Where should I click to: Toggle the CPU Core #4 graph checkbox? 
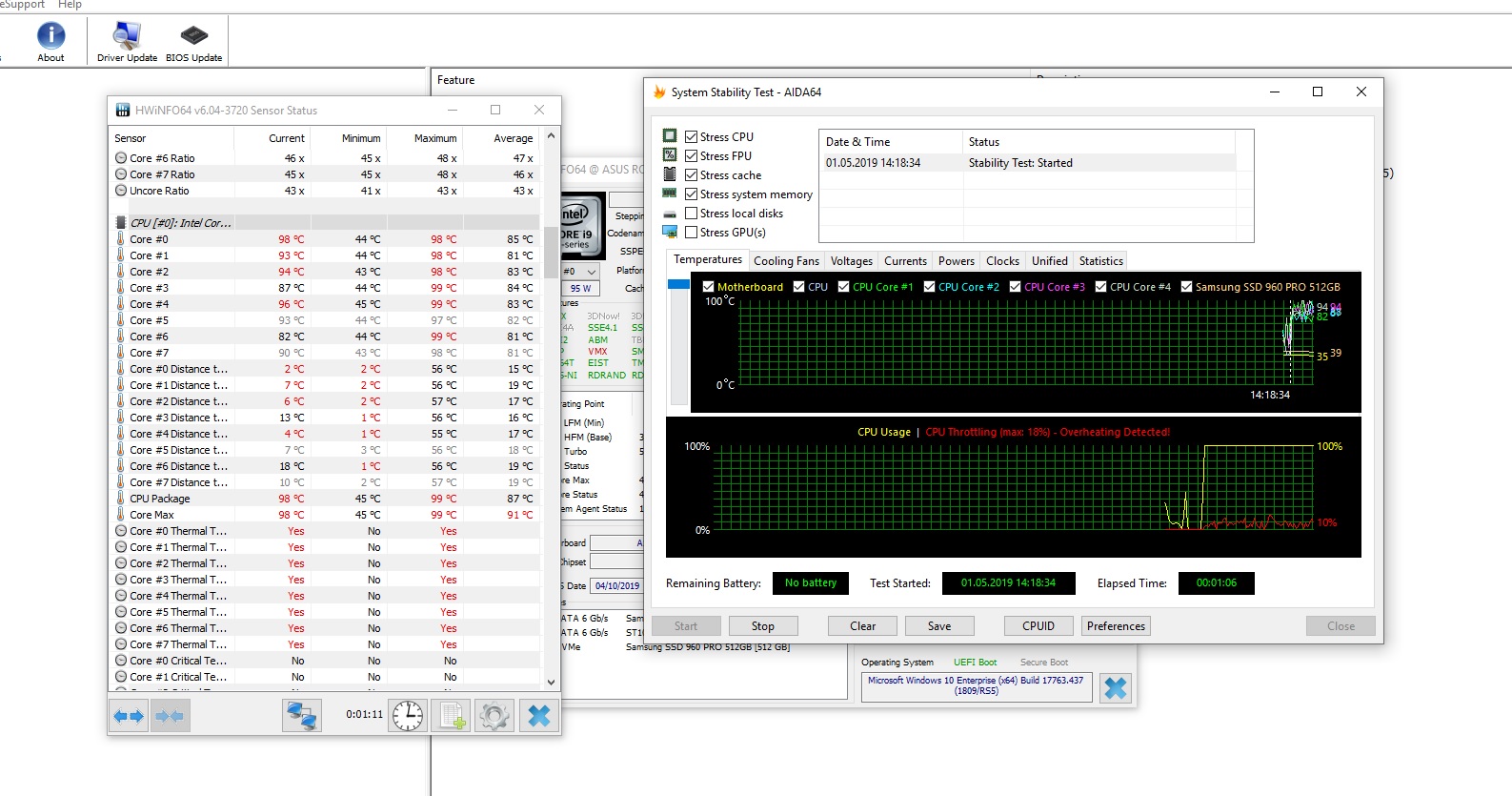pyautogui.click(x=1100, y=286)
